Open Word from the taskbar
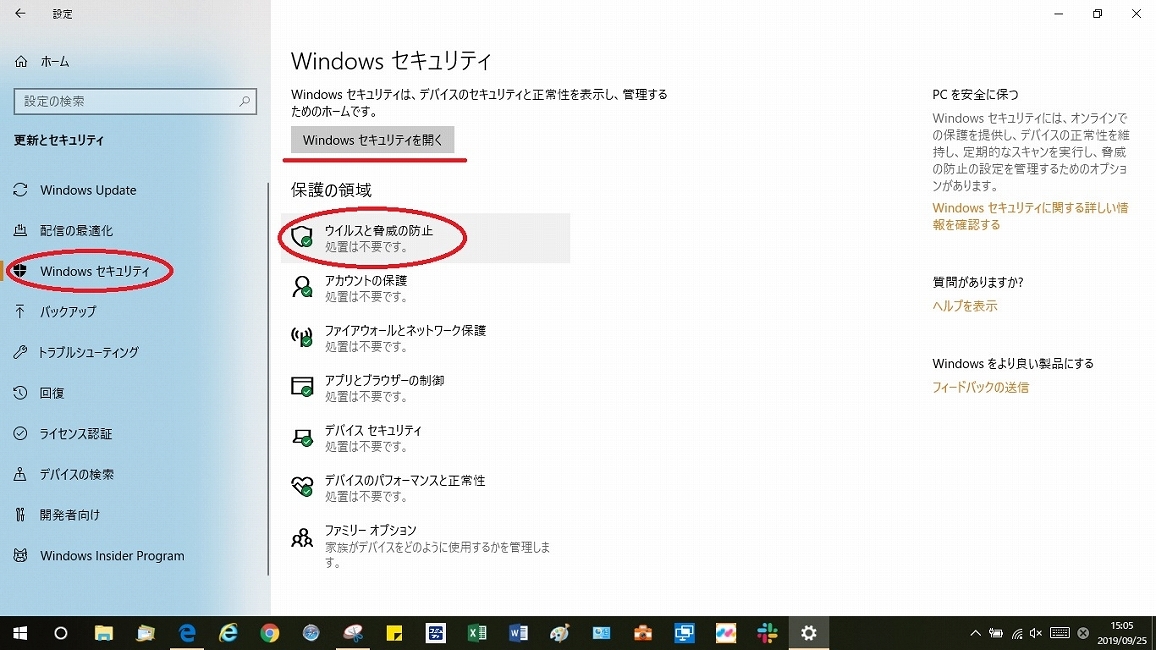Image resolution: width=1156 pixels, height=650 pixels. pos(518,633)
